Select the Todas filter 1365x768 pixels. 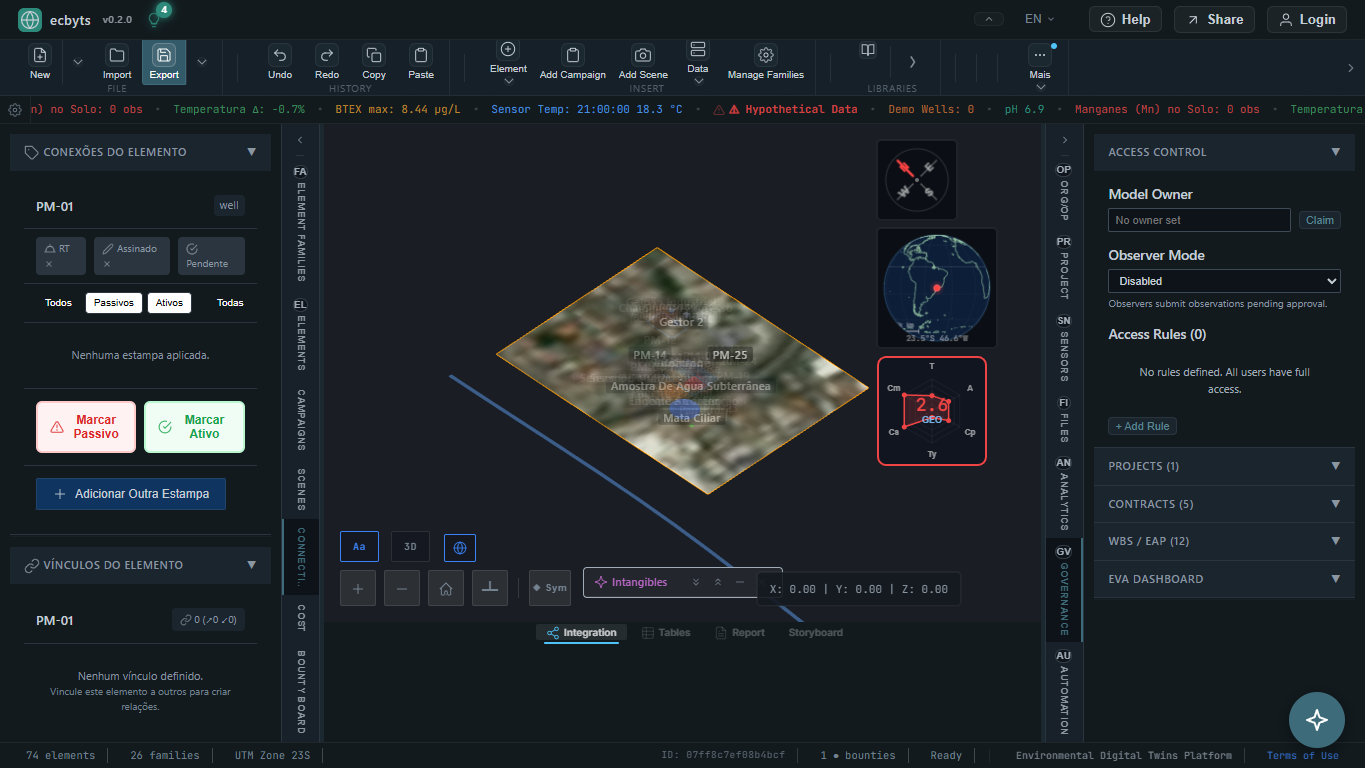tap(230, 303)
